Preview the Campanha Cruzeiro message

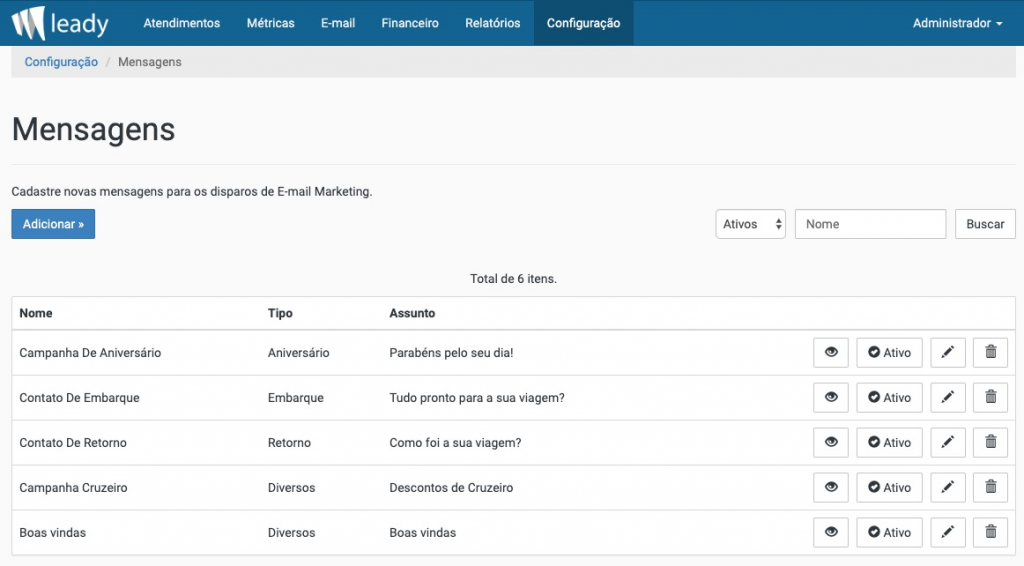(831, 488)
